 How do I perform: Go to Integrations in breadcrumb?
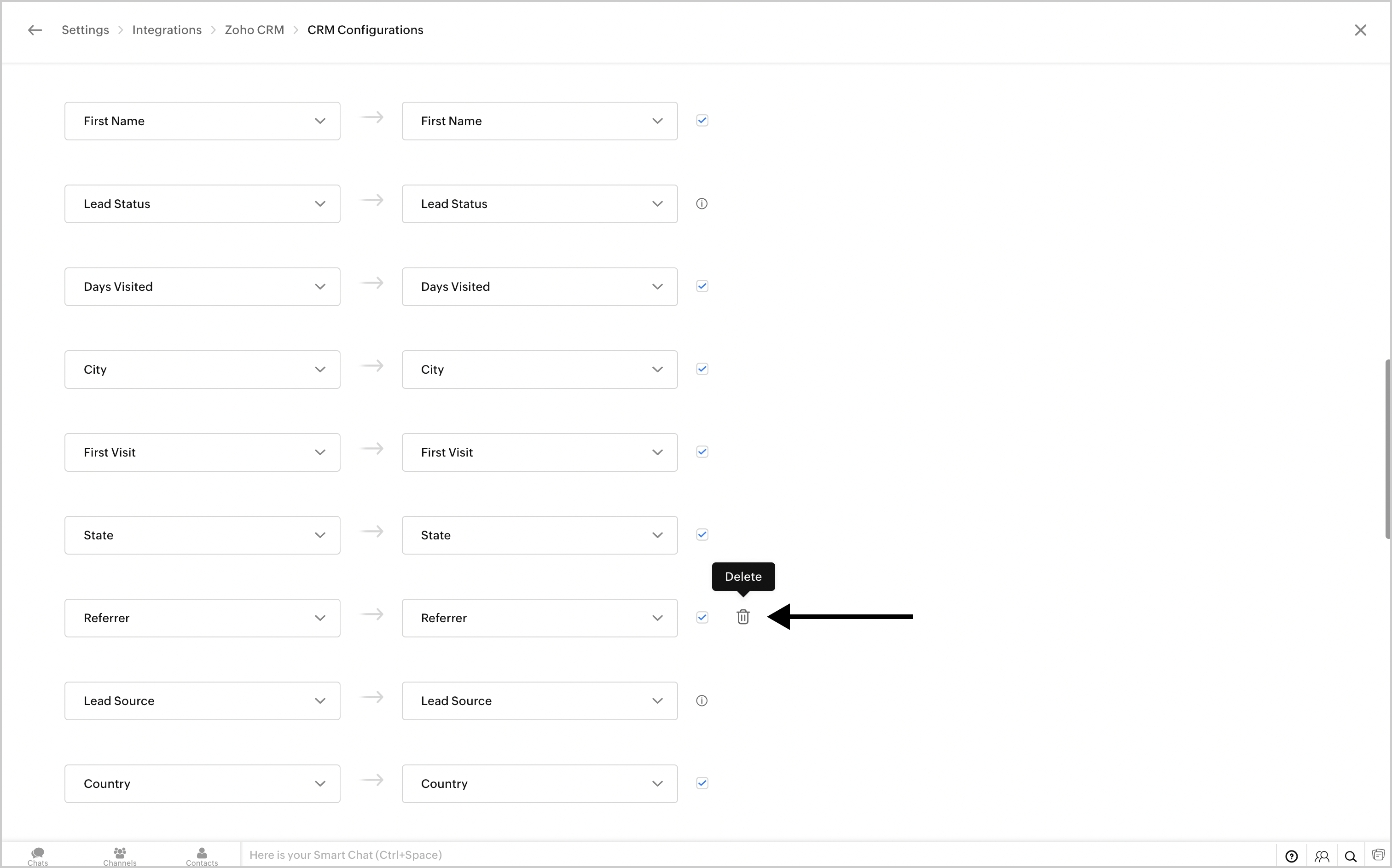167,30
